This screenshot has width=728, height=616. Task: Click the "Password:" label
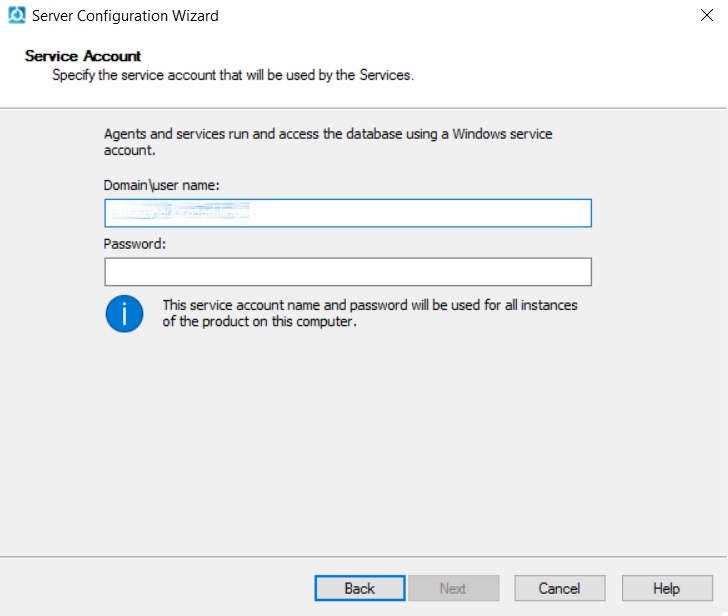[x=134, y=244]
